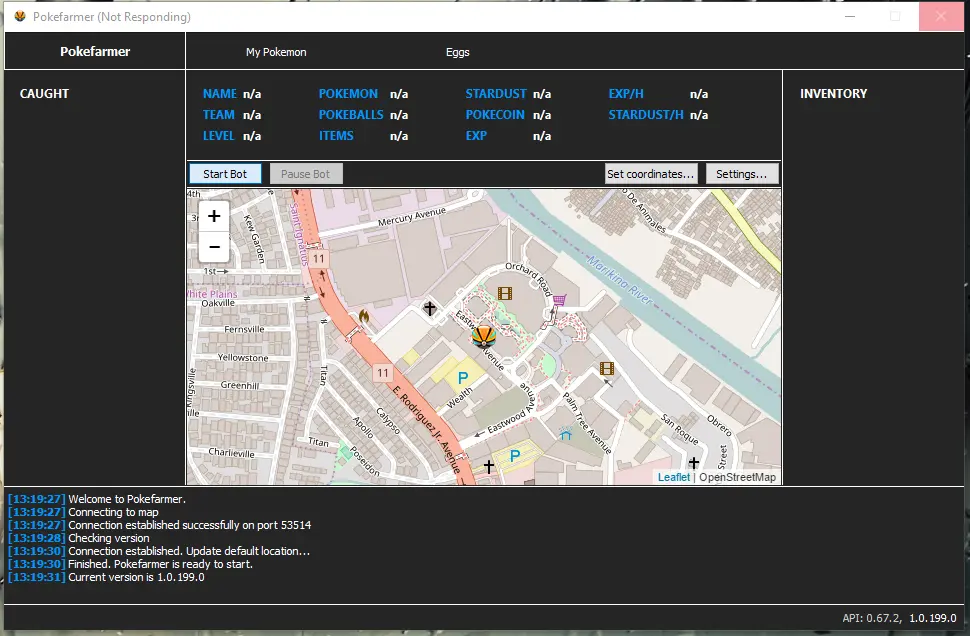Click the Marikina River label on the map
Viewport: 970px width, 636px height.
tap(620, 280)
